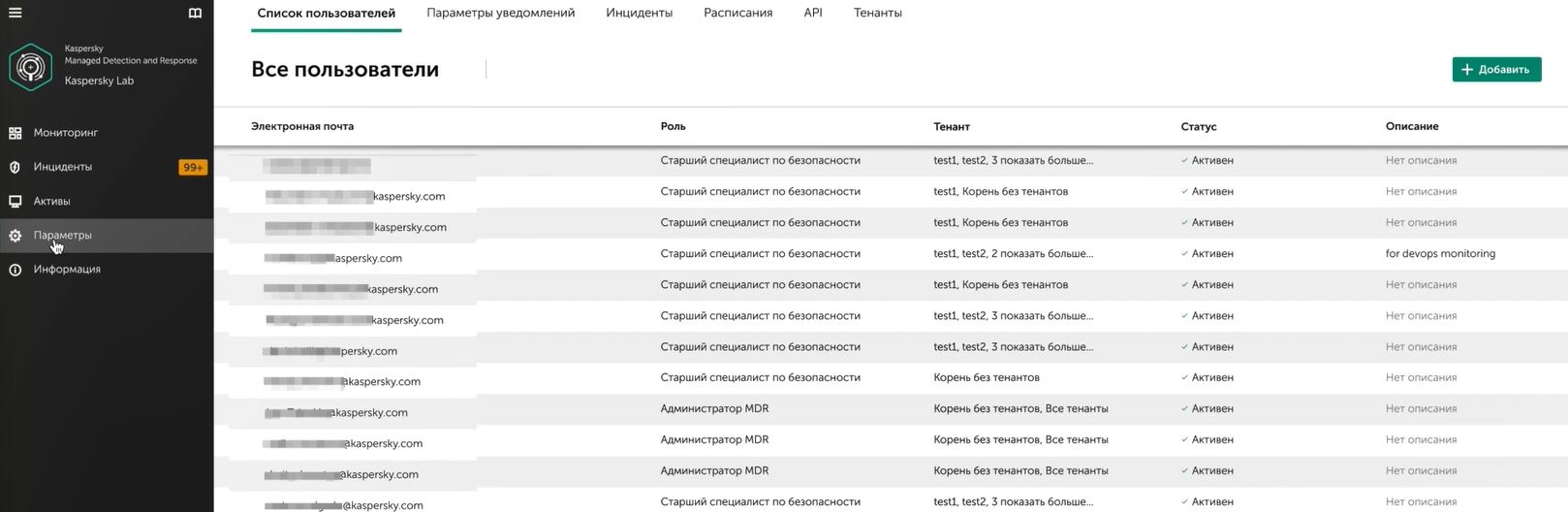Image resolution: width=1568 pixels, height=512 pixels.
Task: Open the Расписания tab
Action: (737, 13)
